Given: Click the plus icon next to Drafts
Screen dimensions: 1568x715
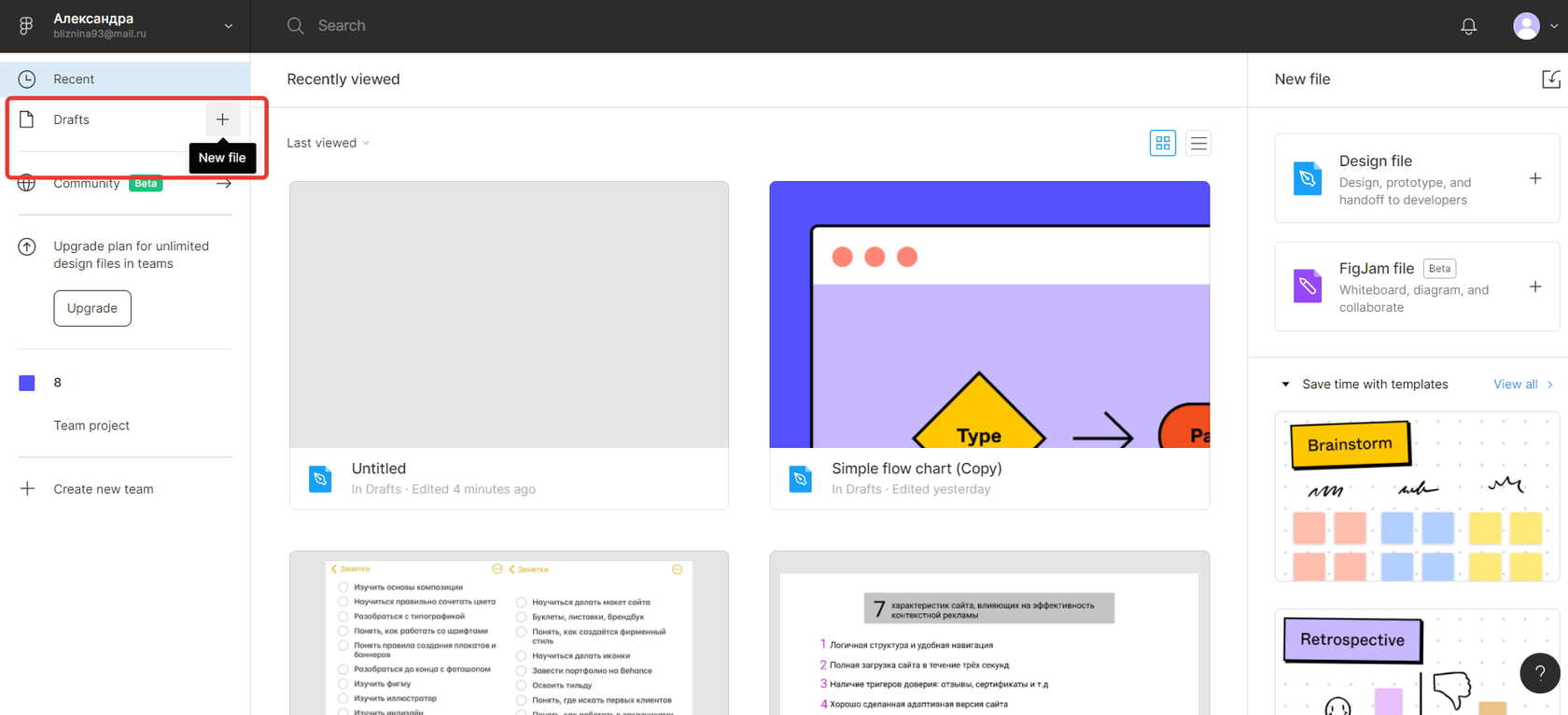Looking at the screenshot, I should [x=222, y=119].
